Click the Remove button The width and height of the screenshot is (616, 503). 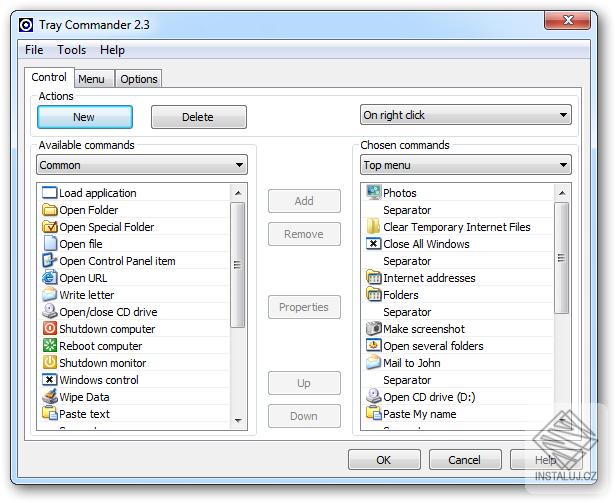point(304,234)
